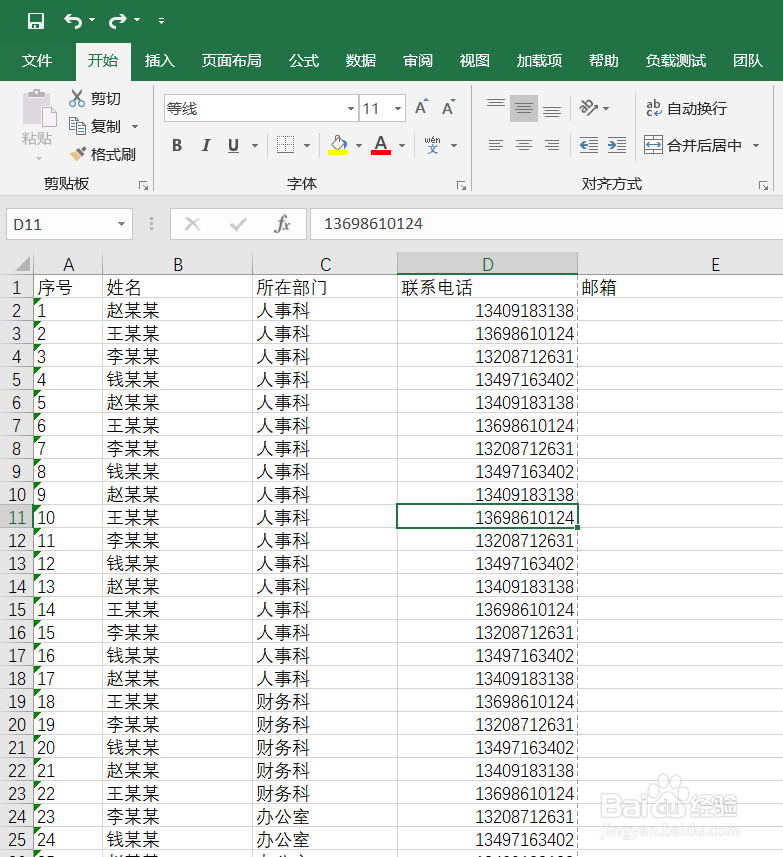Viewport: 783px width, 857px height.
Task: Open the 对齐方式 dialog launcher
Action: [763, 186]
